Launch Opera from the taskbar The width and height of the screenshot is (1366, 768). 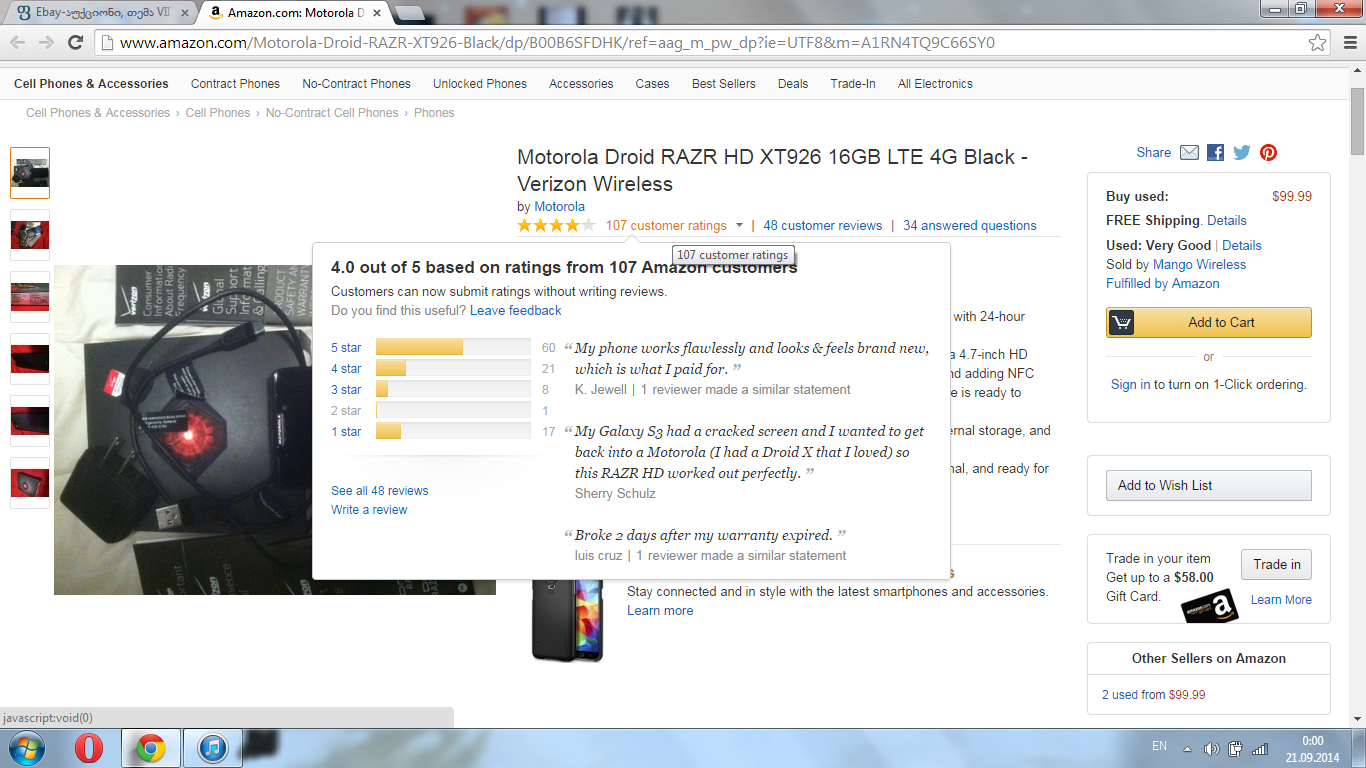click(x=88, y=747)
